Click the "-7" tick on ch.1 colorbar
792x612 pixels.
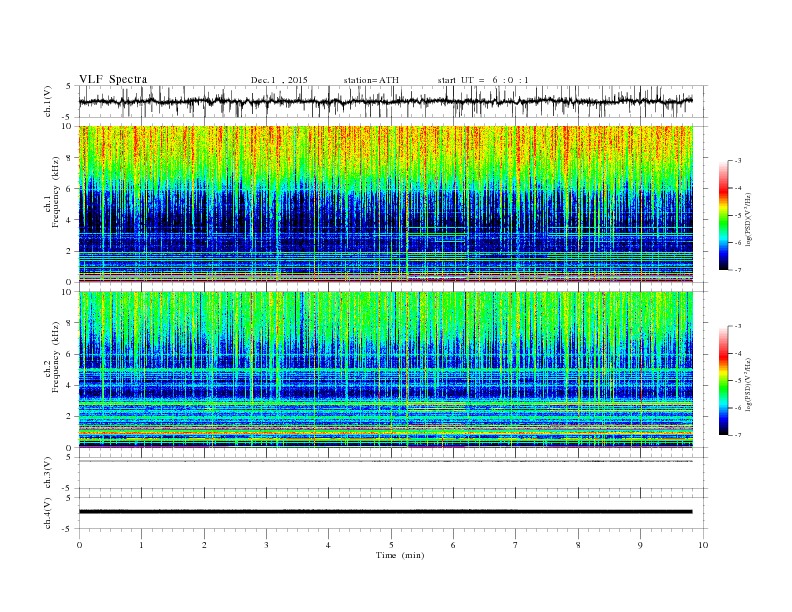[x=738, y=270]
